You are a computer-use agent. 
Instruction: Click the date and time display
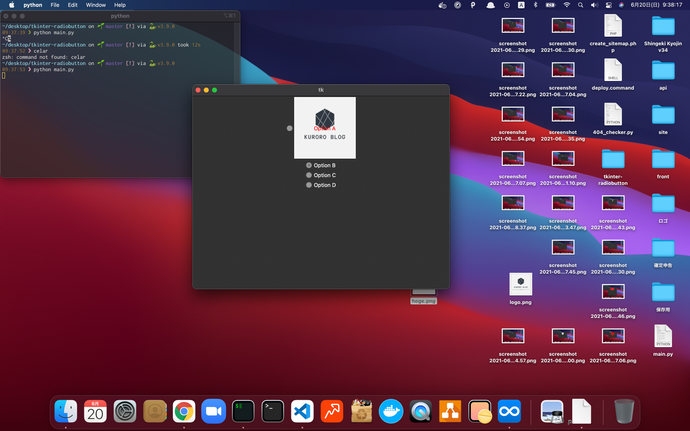(657, 5)
